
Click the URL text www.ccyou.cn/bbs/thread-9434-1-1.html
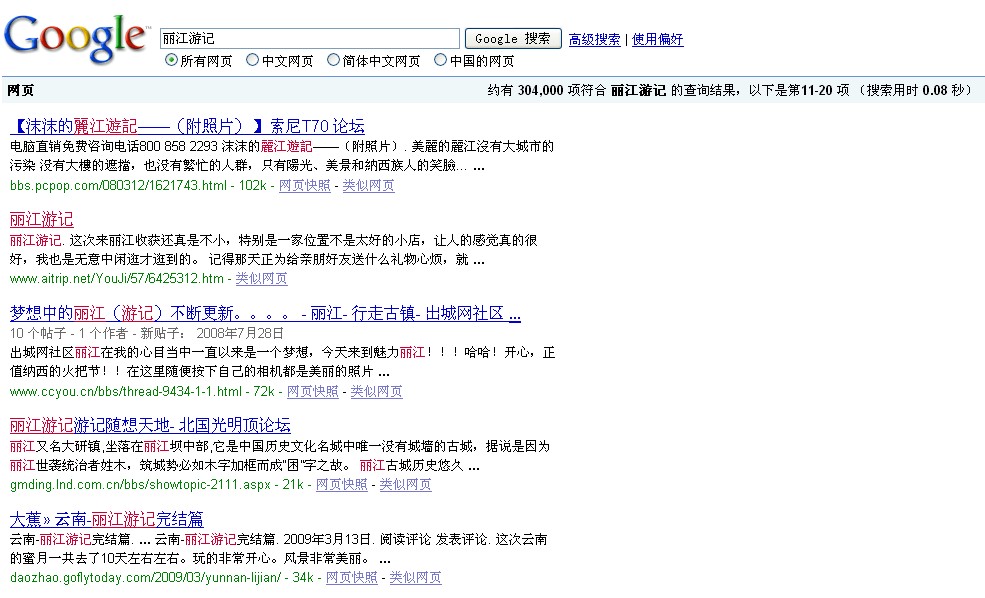[x=126, y=391]
